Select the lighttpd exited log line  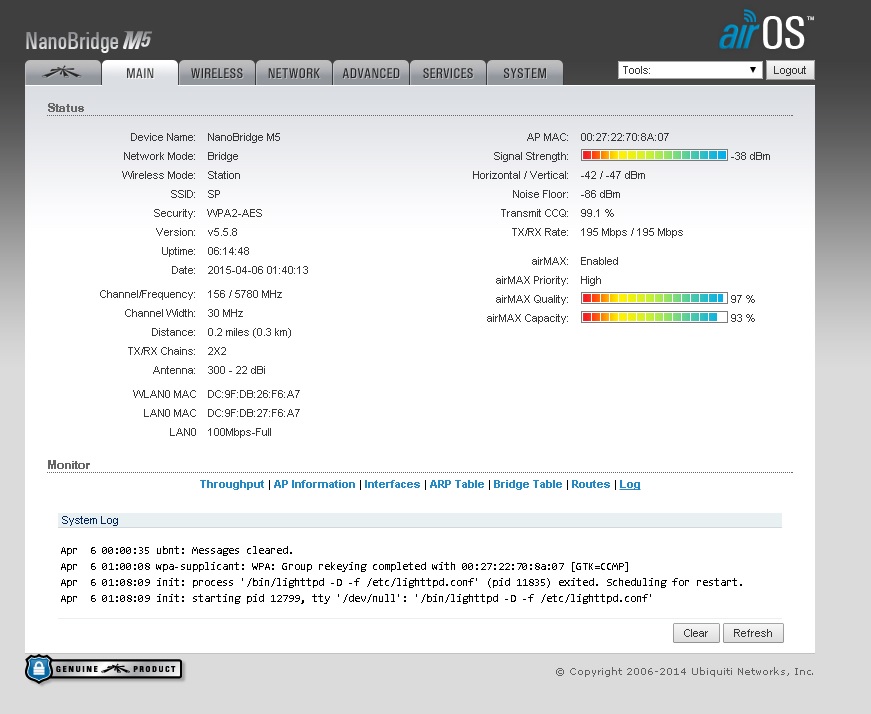(402, 582)
